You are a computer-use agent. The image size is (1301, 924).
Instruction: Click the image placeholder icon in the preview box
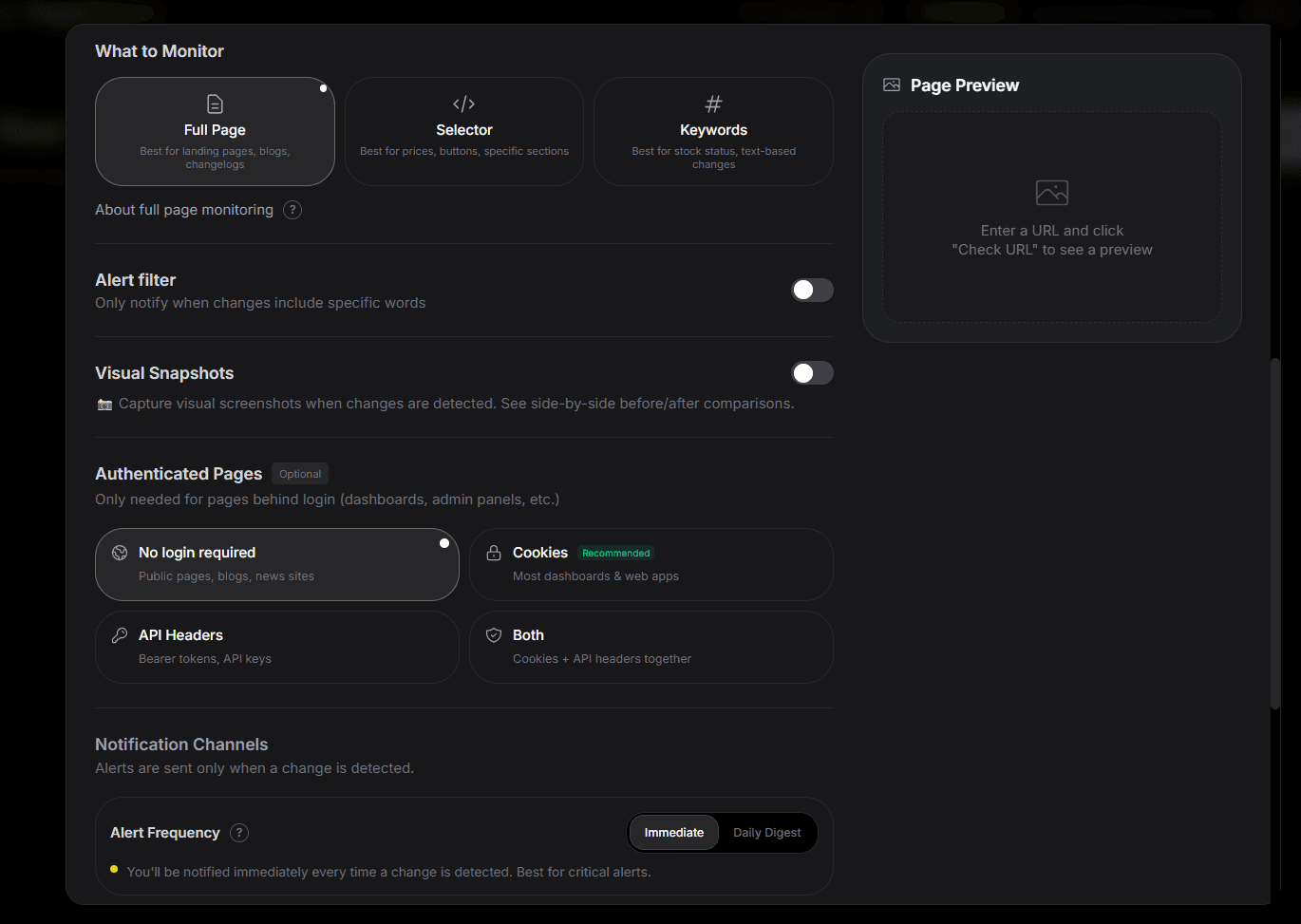(x=1051, y=191)
